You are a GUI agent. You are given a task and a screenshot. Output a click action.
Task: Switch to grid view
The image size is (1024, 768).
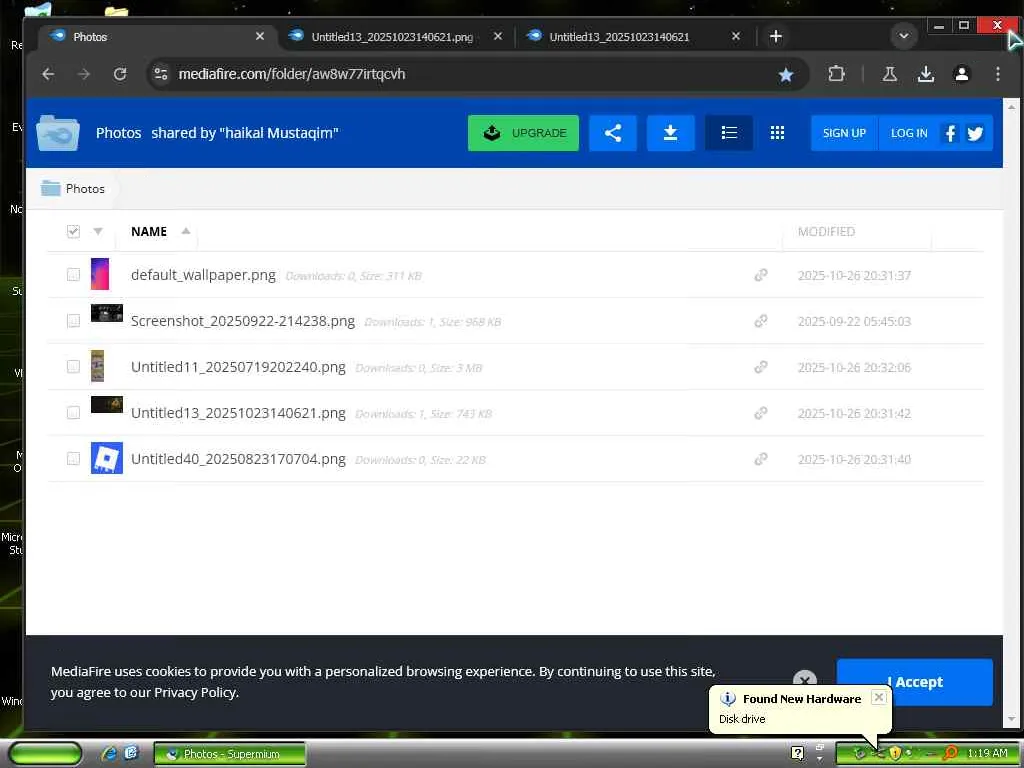coord(777,133)
